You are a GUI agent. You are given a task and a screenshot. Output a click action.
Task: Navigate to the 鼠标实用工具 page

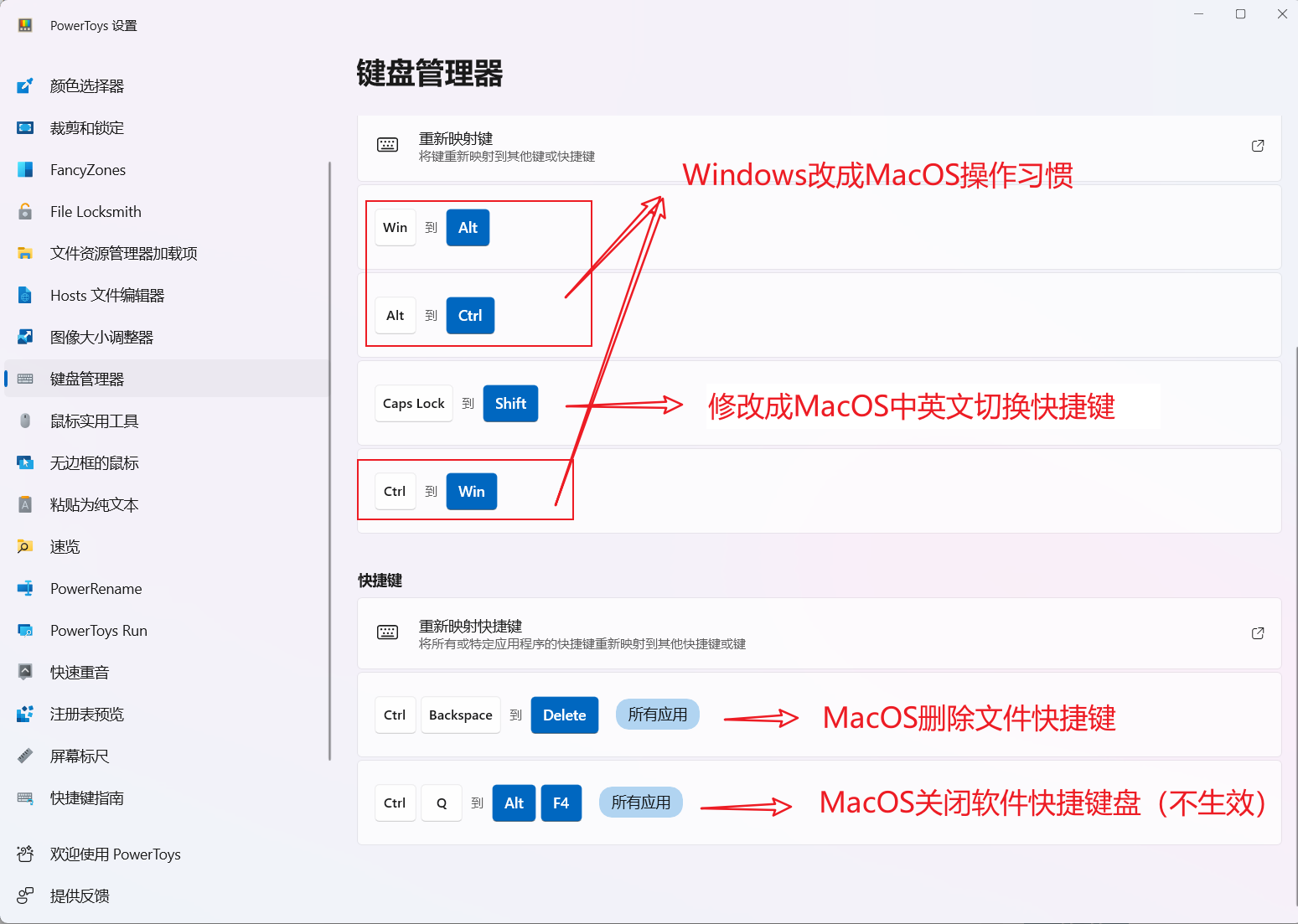tap(168, 421)
